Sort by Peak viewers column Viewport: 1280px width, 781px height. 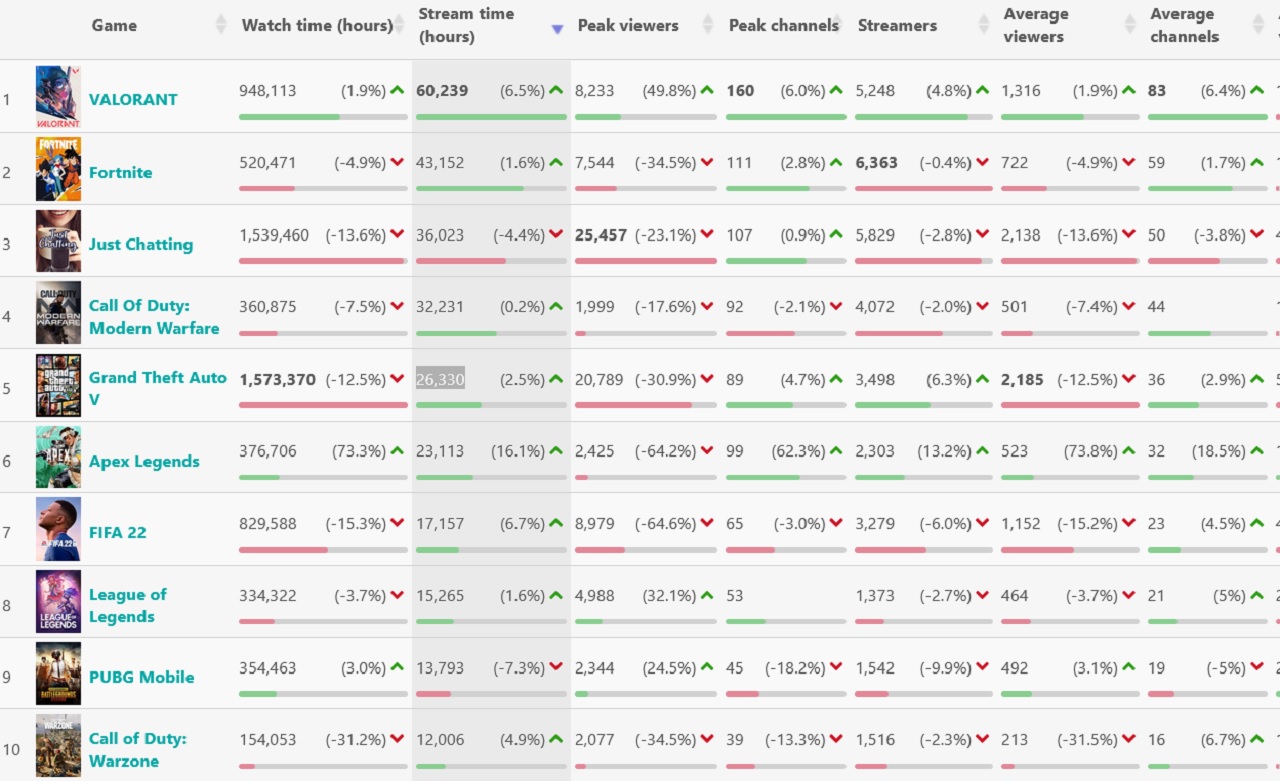click(x=628, y=25)
